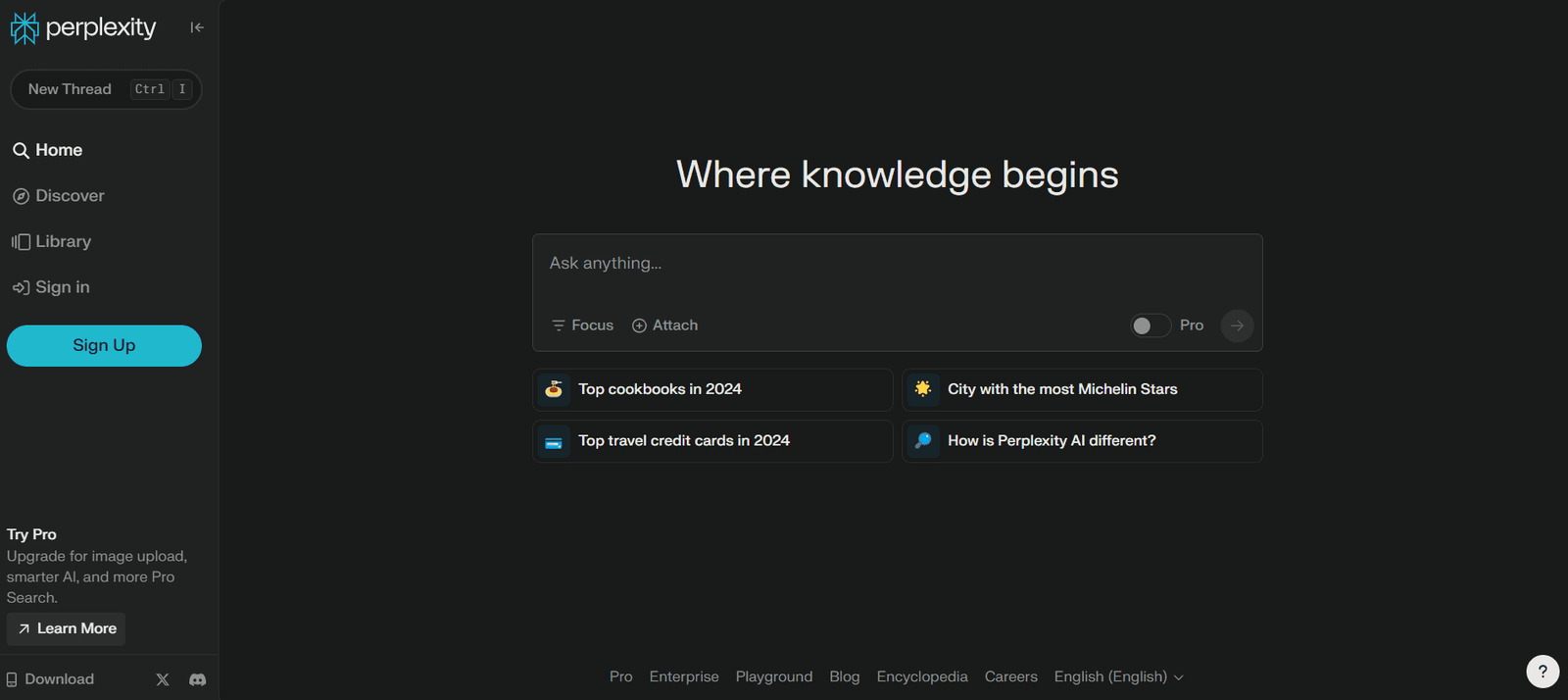1568x700 pixels.
Task: Open the X (Twitter) social icon
Action: [163, 679]
